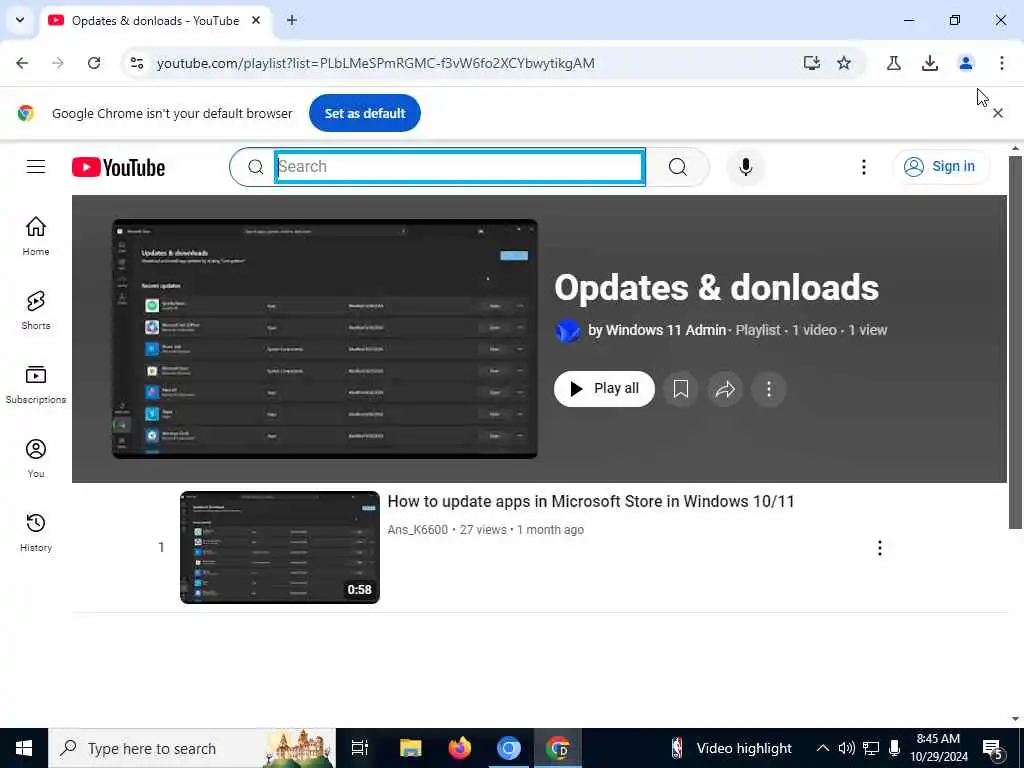Bookmark this page with the star
Image resolution: width=1024 pixels, height=768 pixels.
tap(844, 63)
